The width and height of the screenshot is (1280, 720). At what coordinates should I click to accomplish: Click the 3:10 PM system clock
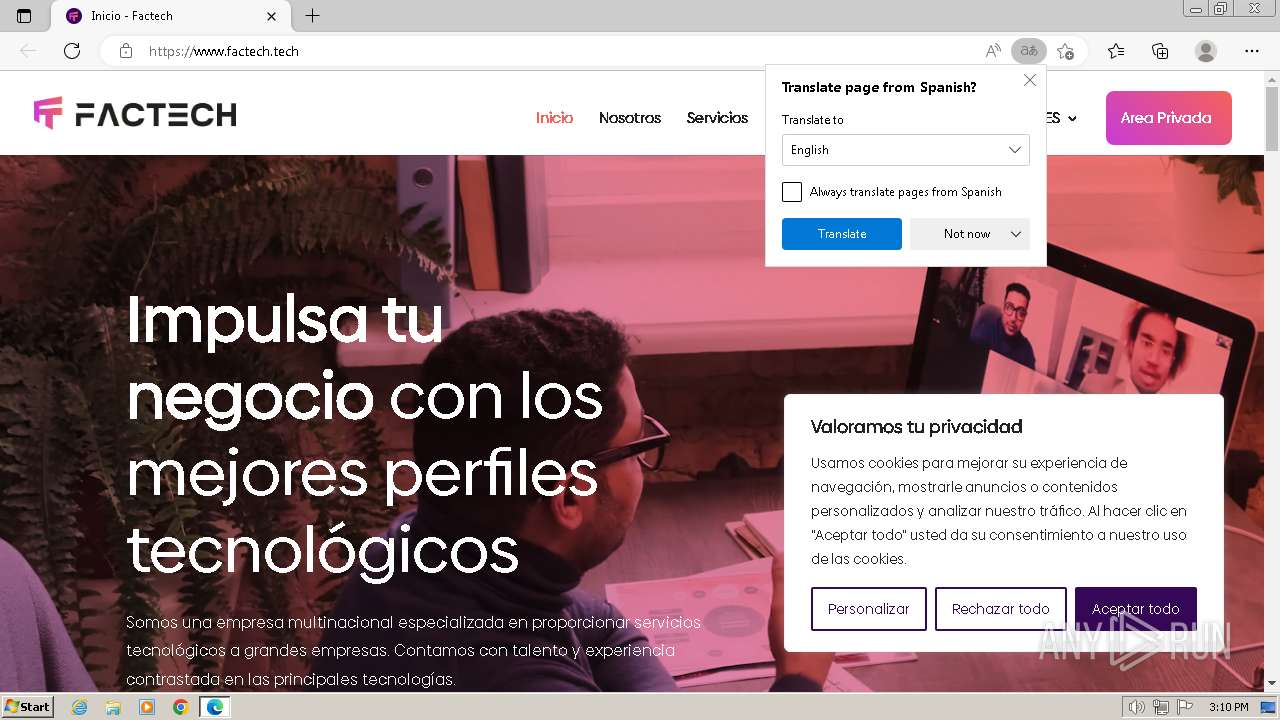[1228, 707]
